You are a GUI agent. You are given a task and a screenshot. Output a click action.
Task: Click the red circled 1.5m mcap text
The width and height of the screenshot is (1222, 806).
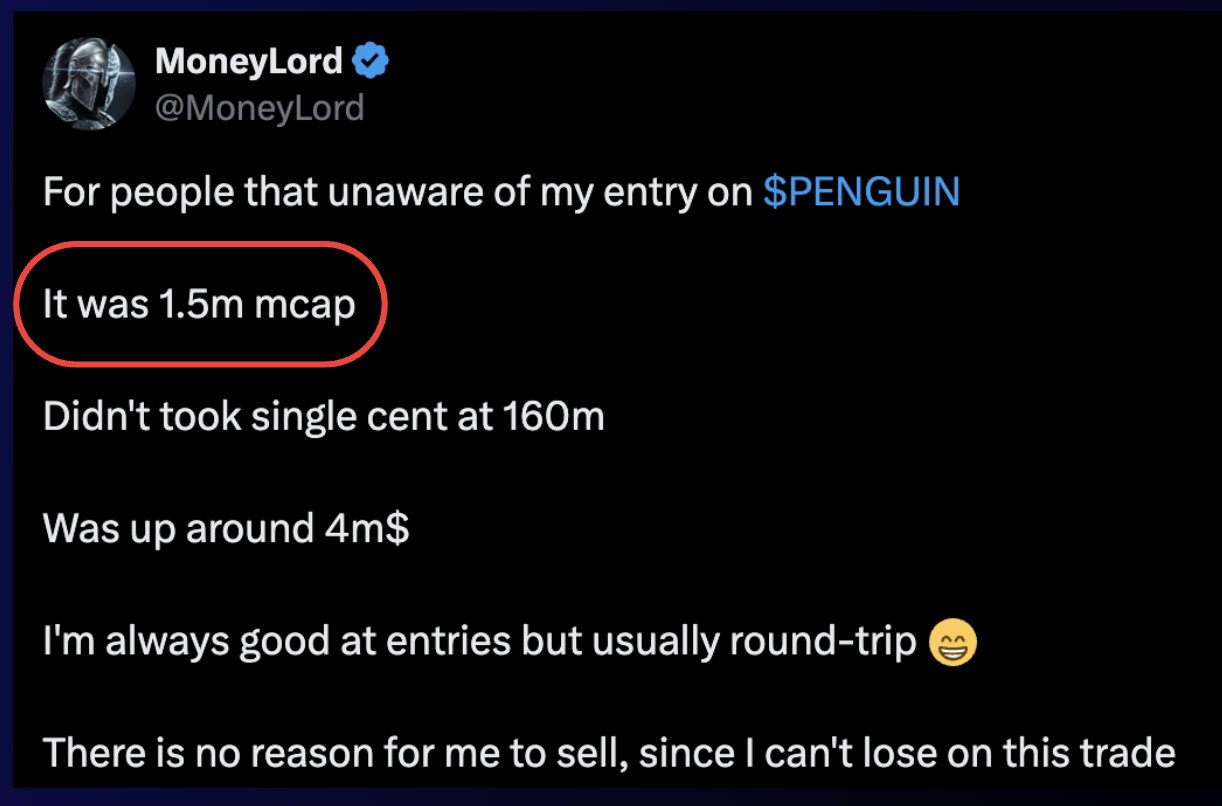(199, 304)
